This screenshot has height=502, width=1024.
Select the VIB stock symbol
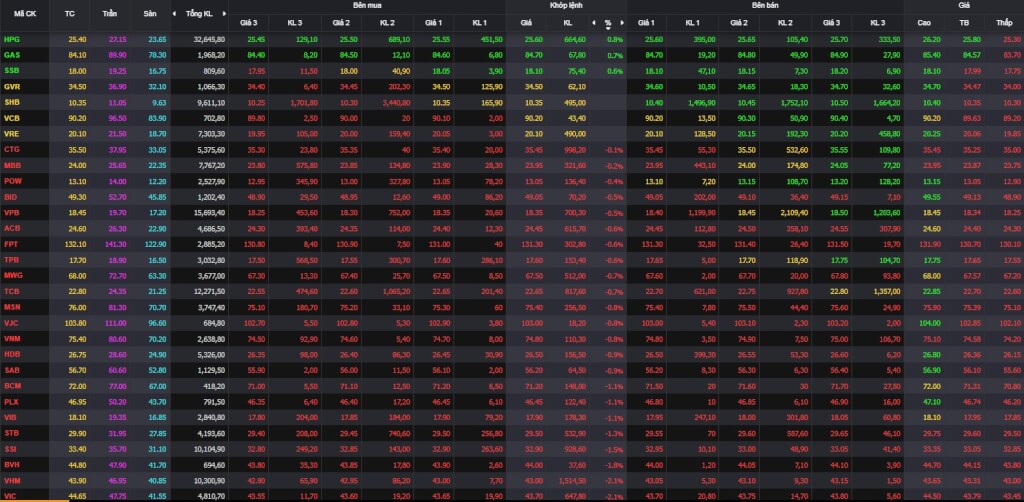coord(11,416)
